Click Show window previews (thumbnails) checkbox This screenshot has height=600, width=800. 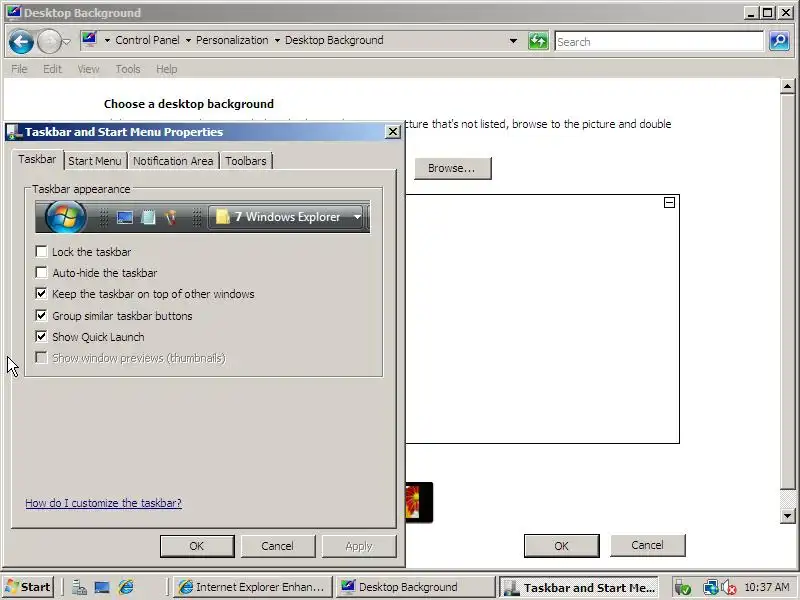coord(41,358)
